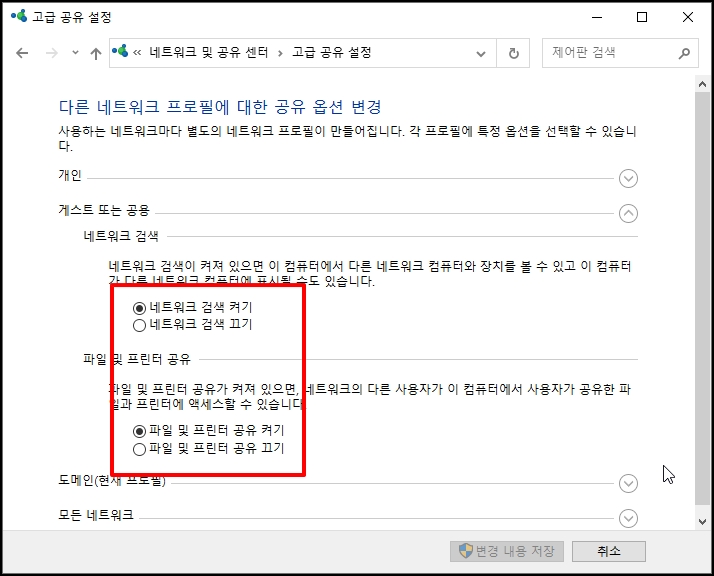Open the recent locations dropdown arrow
Screen dimensions: 714x576
click(x=75, y=53)
